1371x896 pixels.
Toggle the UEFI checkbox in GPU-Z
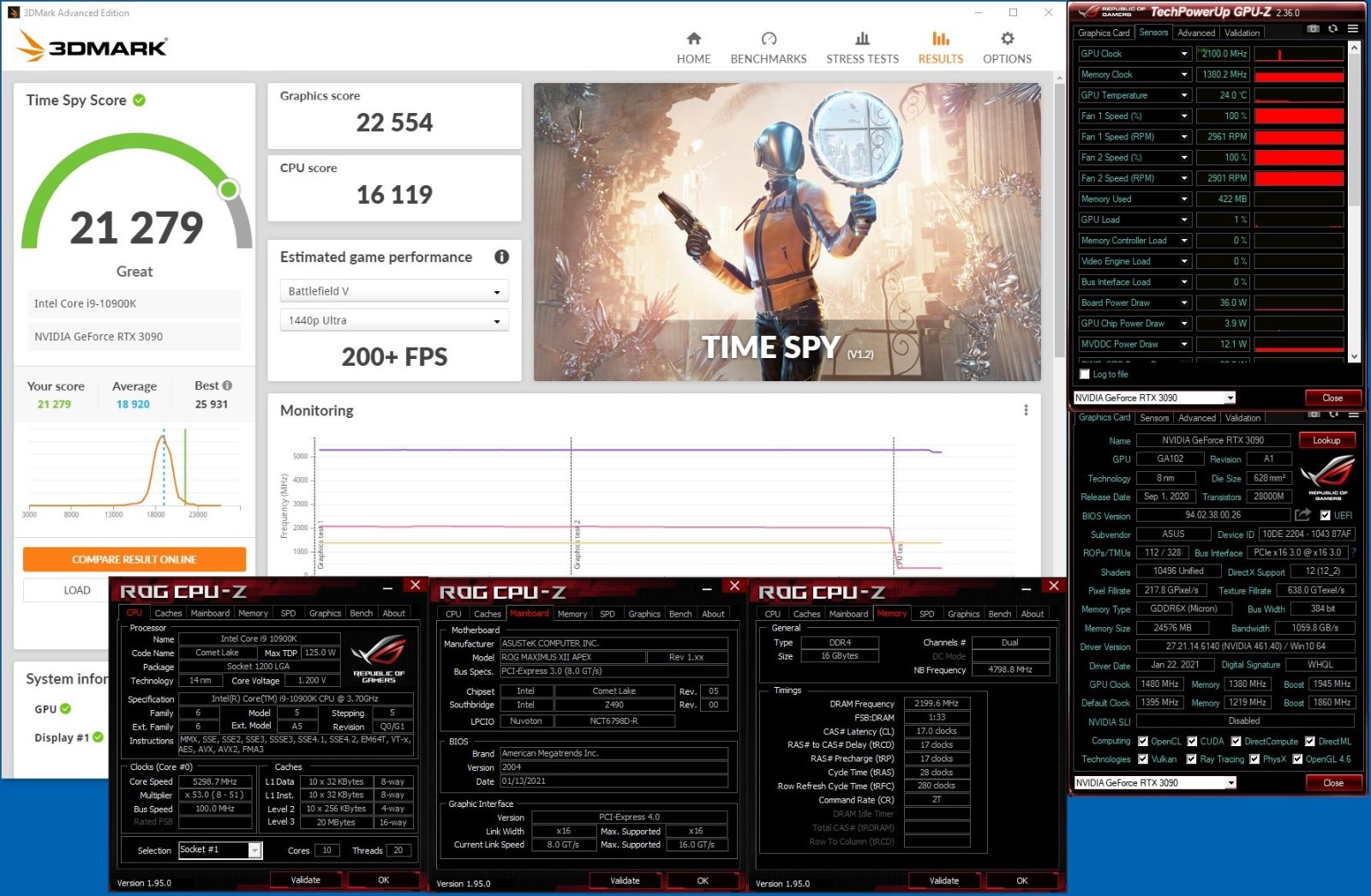pyautogui.click(x=1326, y=516)
